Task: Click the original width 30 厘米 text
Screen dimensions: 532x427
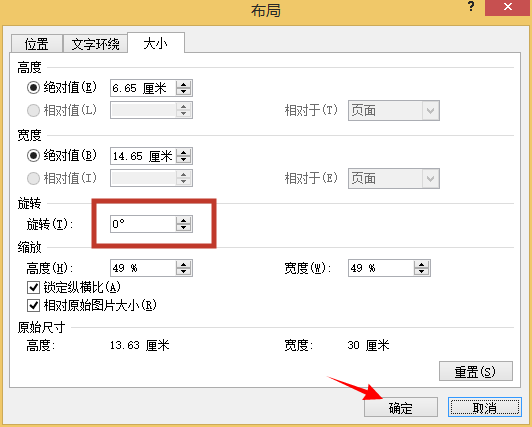Action: 368,346
